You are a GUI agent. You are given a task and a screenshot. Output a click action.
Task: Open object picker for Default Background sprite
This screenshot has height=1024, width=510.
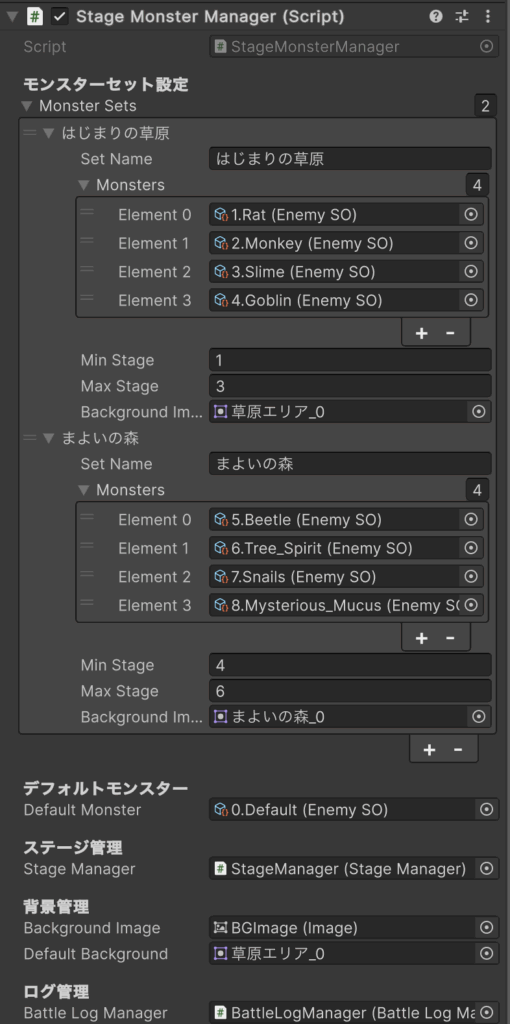tap(486, 953)
